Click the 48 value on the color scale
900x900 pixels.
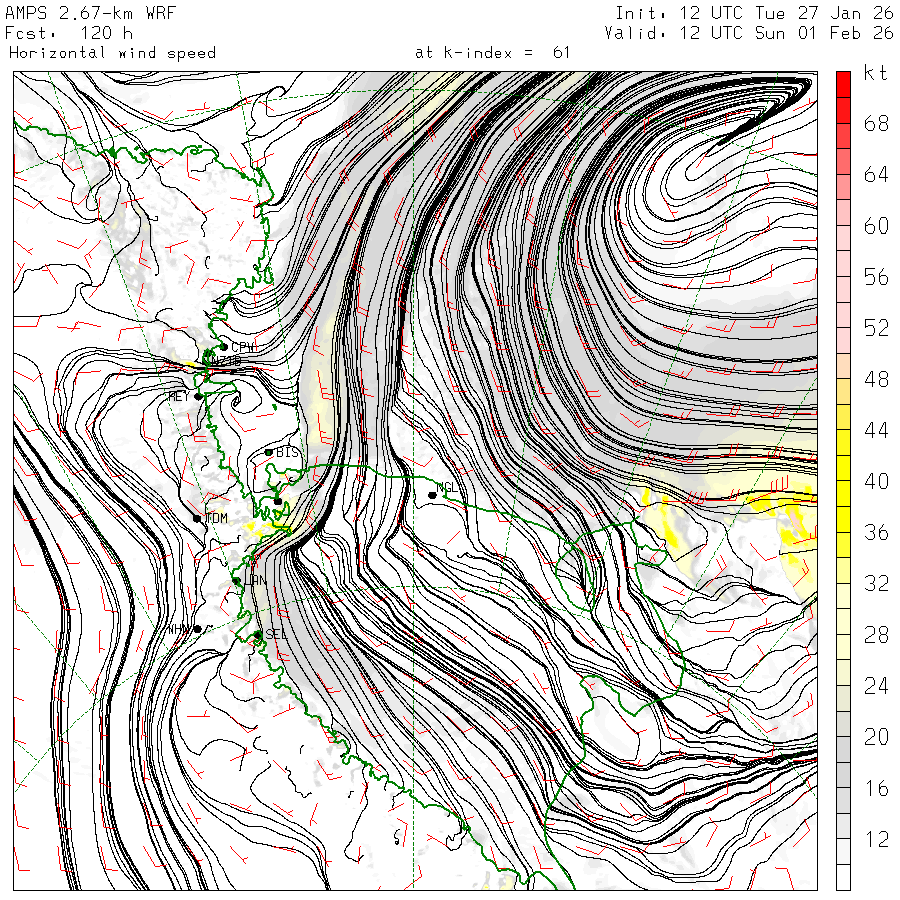coord(876,379)
